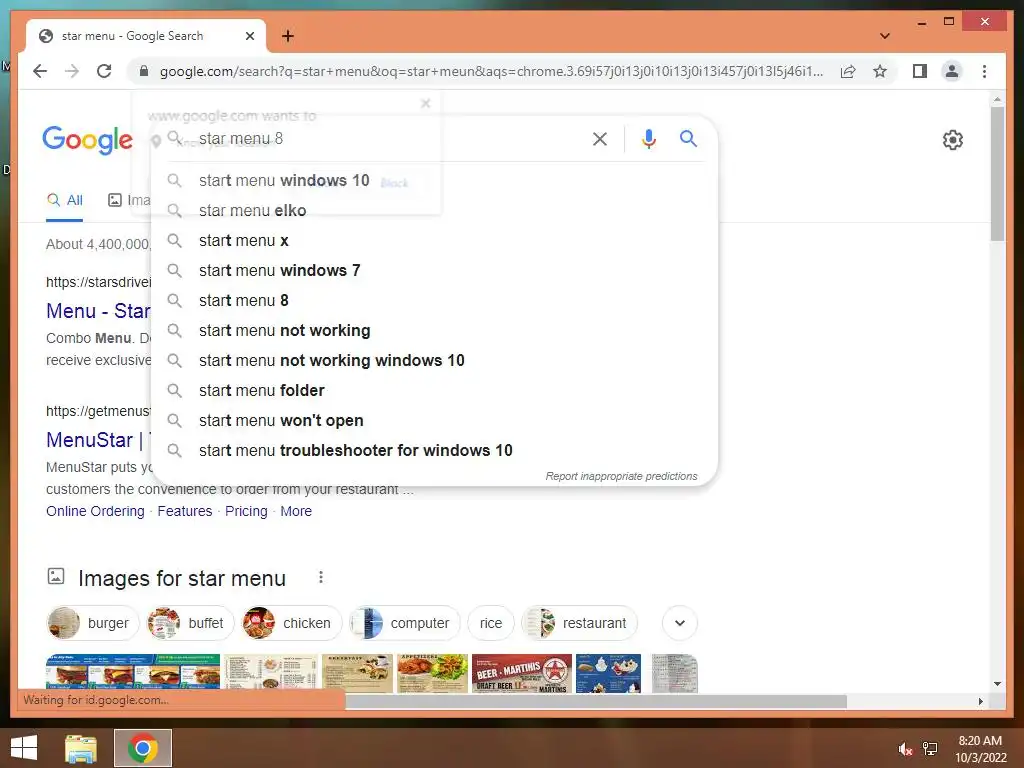This screenshot has width=1024, height=768.
Task: Filter images by chicken chip
Action: point(291,623)
